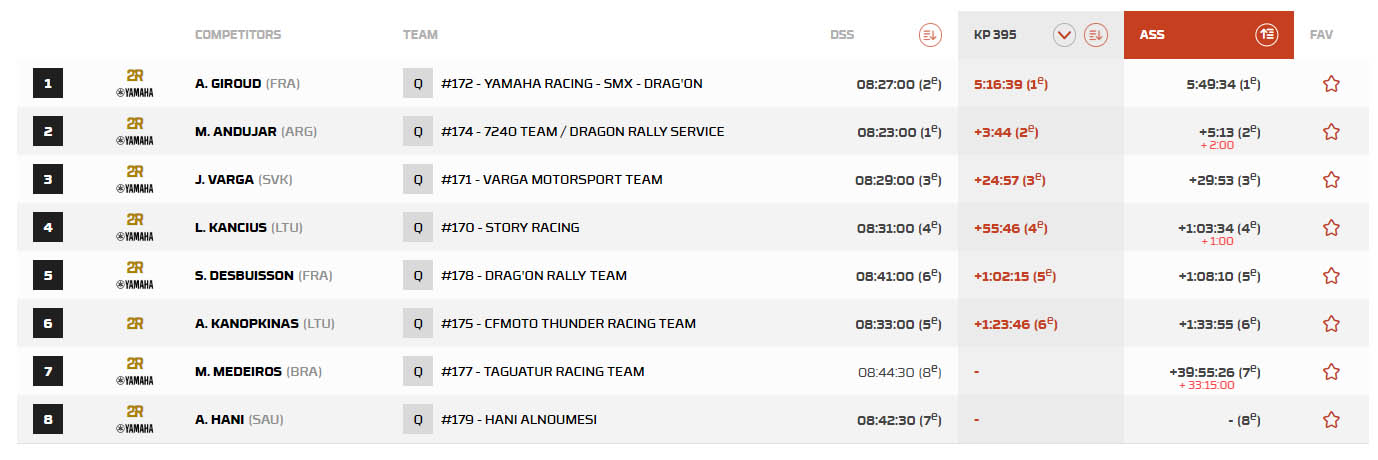Favorite A. Hani using the star
The width and height of the screenshot is (1378, 460).
(x=1331, y=420)
